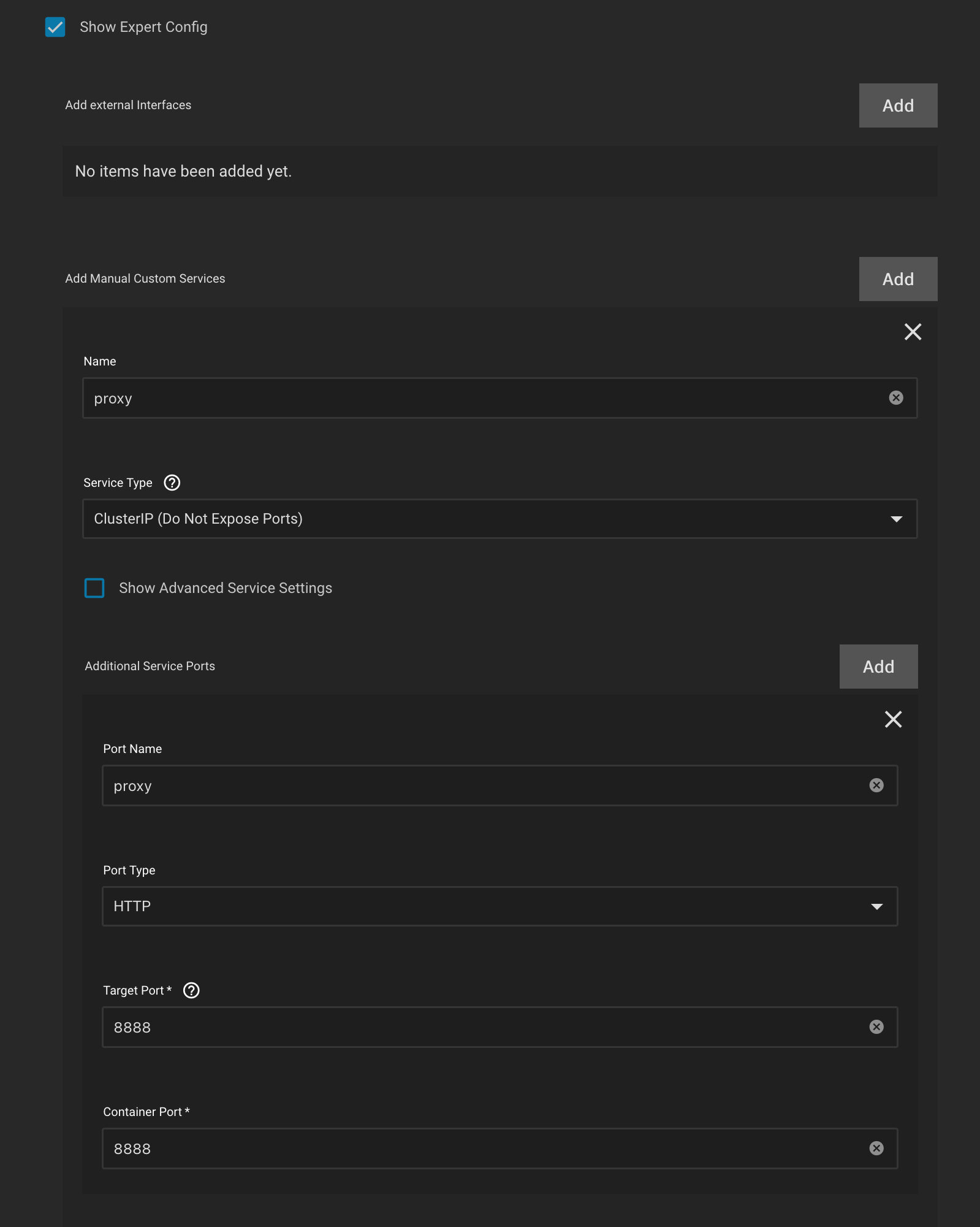Click the Service Type dropdown arrow
This screenshot has width=980, height=1227.
(x=897, y=519)
